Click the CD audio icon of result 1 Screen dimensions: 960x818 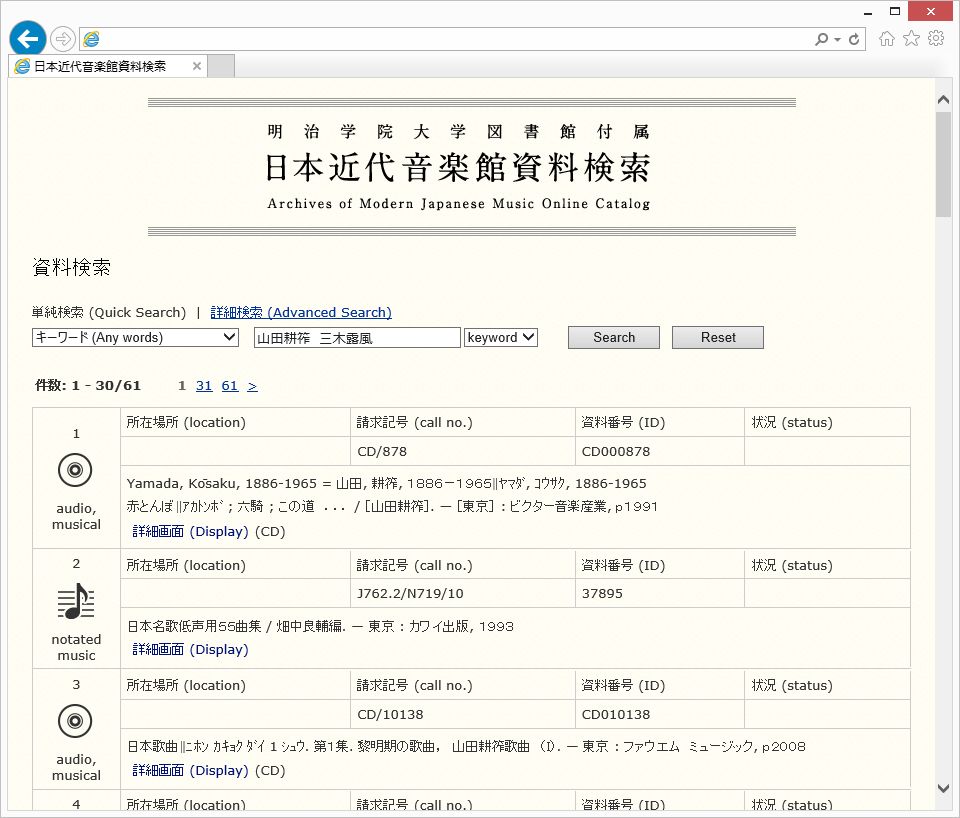[x=75, y=469]
